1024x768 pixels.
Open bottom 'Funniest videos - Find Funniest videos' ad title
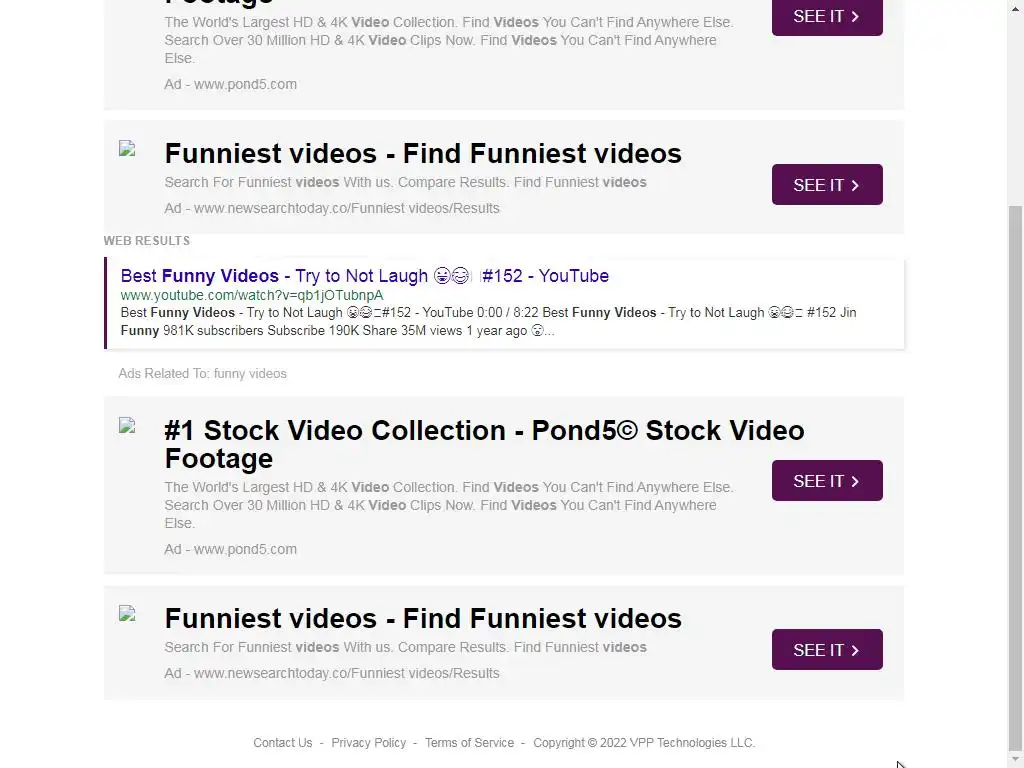[x=423, y=619]
